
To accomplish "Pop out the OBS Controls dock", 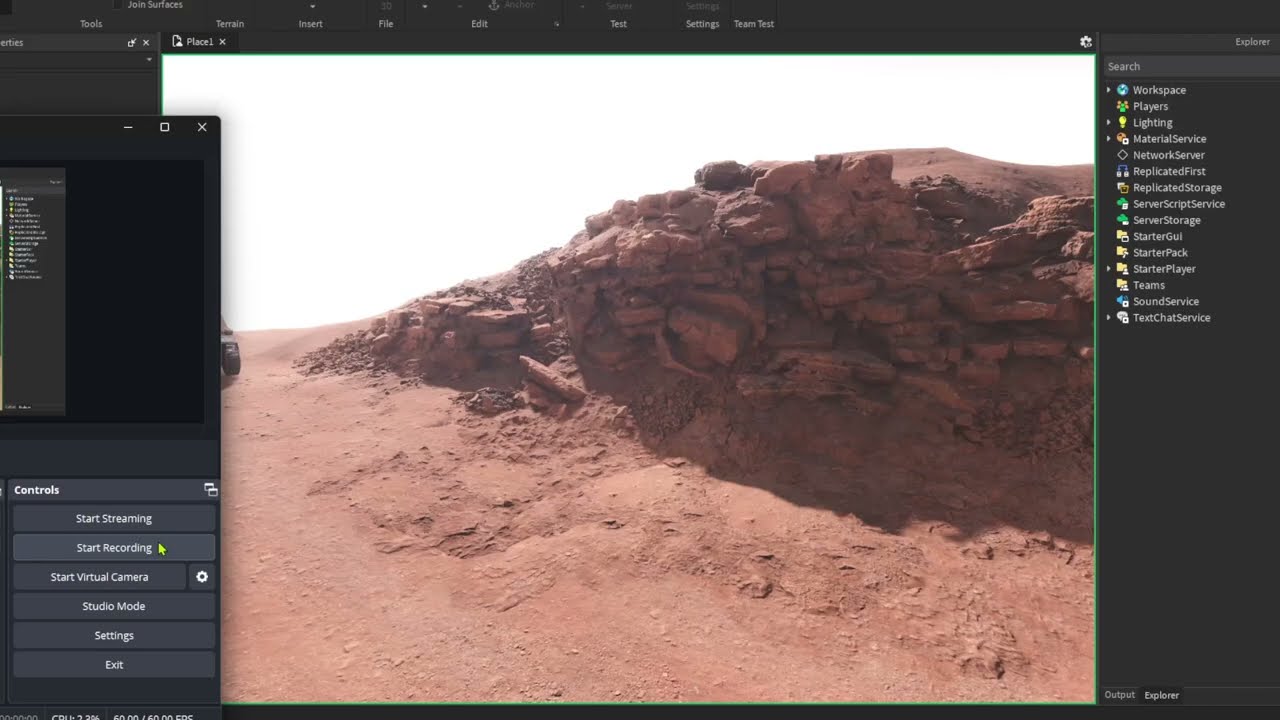I will pos(210,490).
